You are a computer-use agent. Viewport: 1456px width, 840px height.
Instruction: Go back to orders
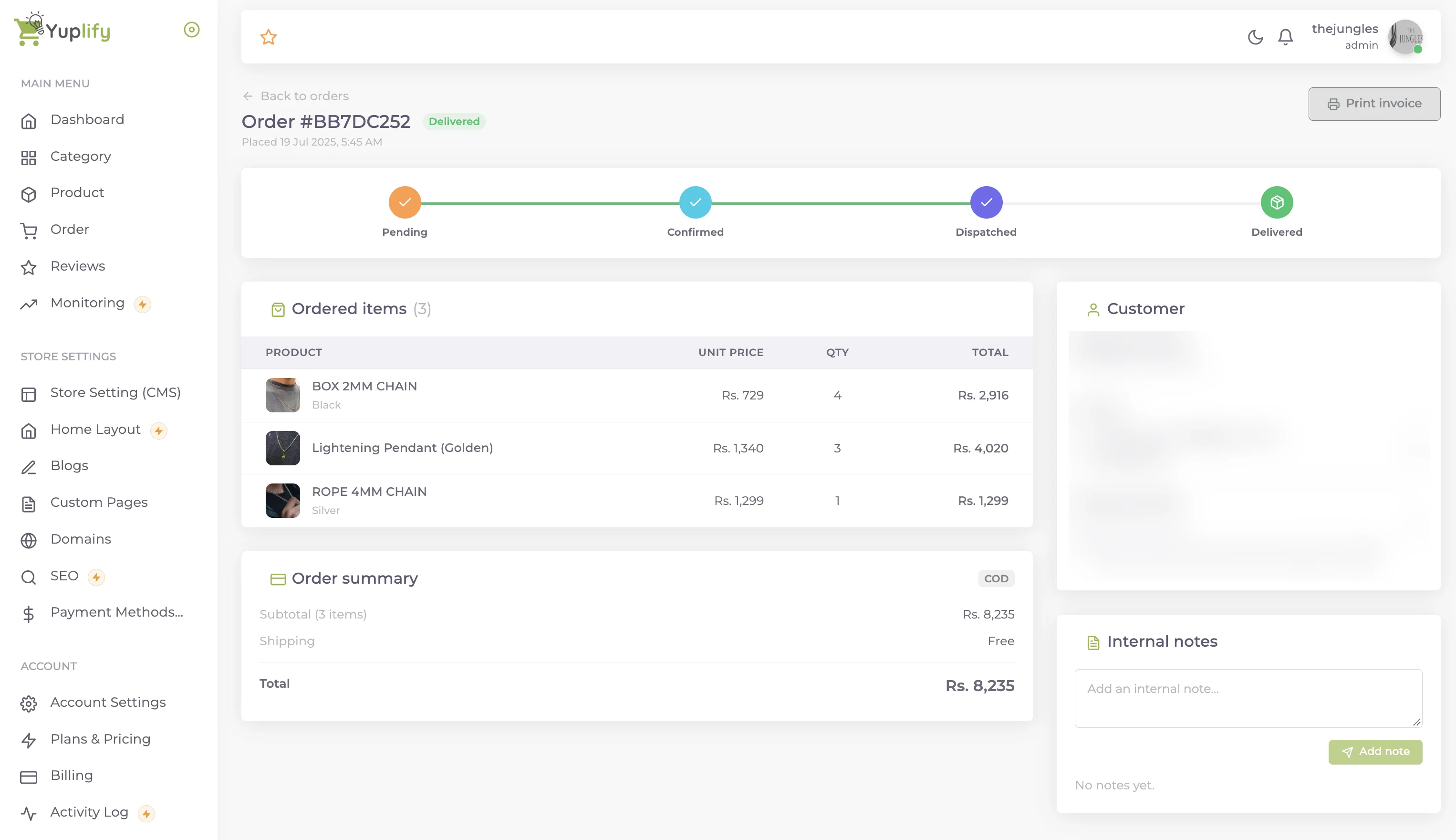[296, 96]
